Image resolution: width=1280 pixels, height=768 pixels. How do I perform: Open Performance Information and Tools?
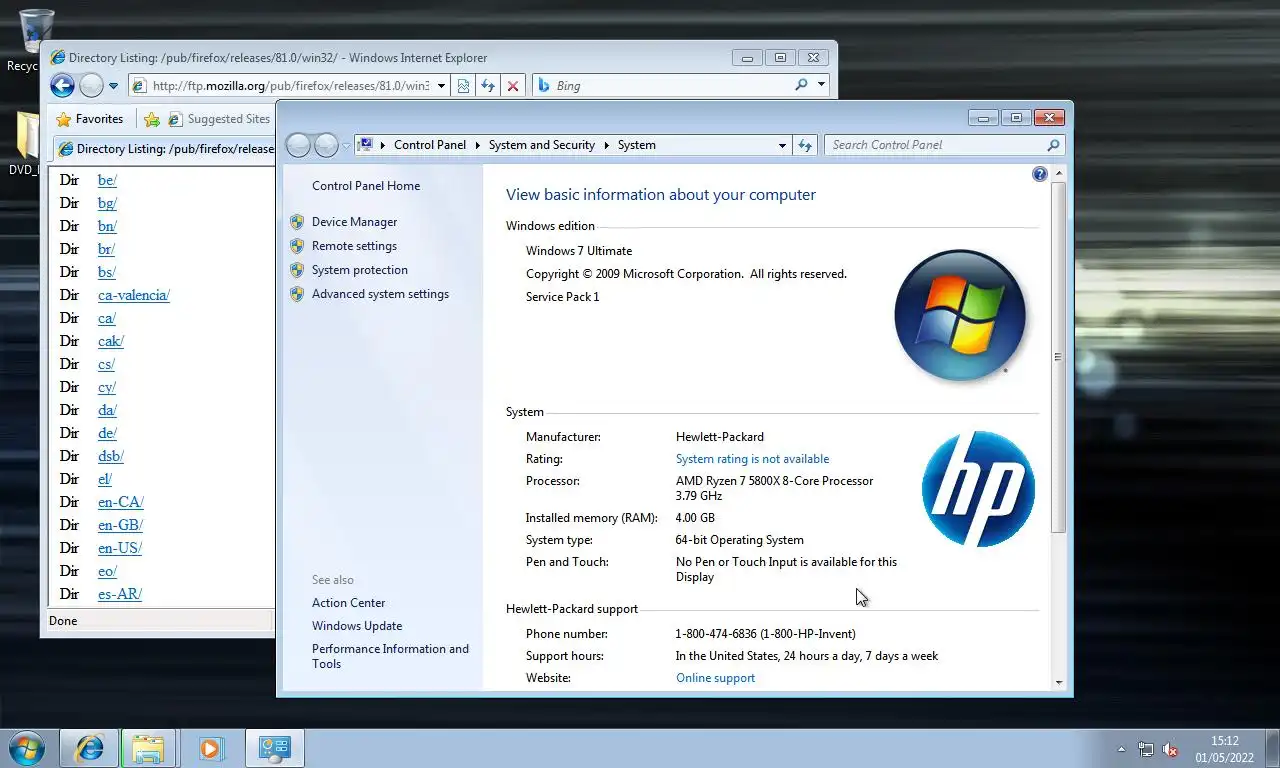point(390,656)
